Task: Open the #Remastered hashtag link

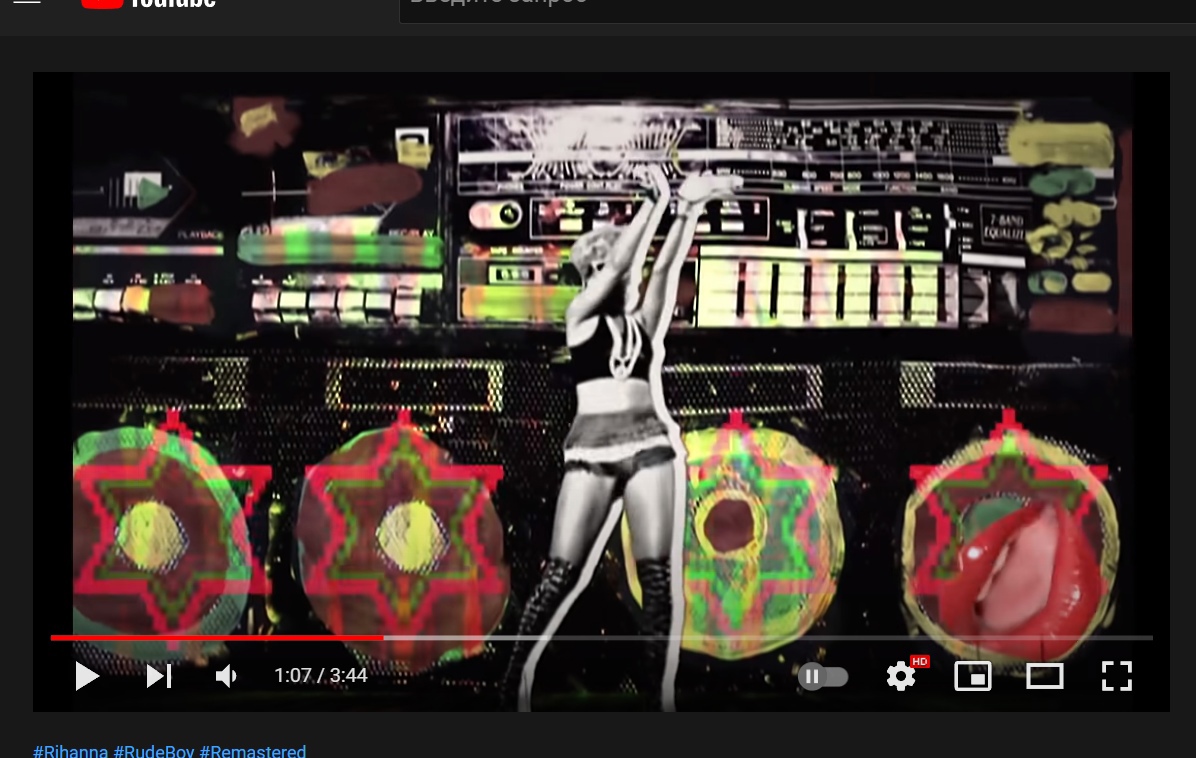Action: pyautogui.click(x=252, y=752)
